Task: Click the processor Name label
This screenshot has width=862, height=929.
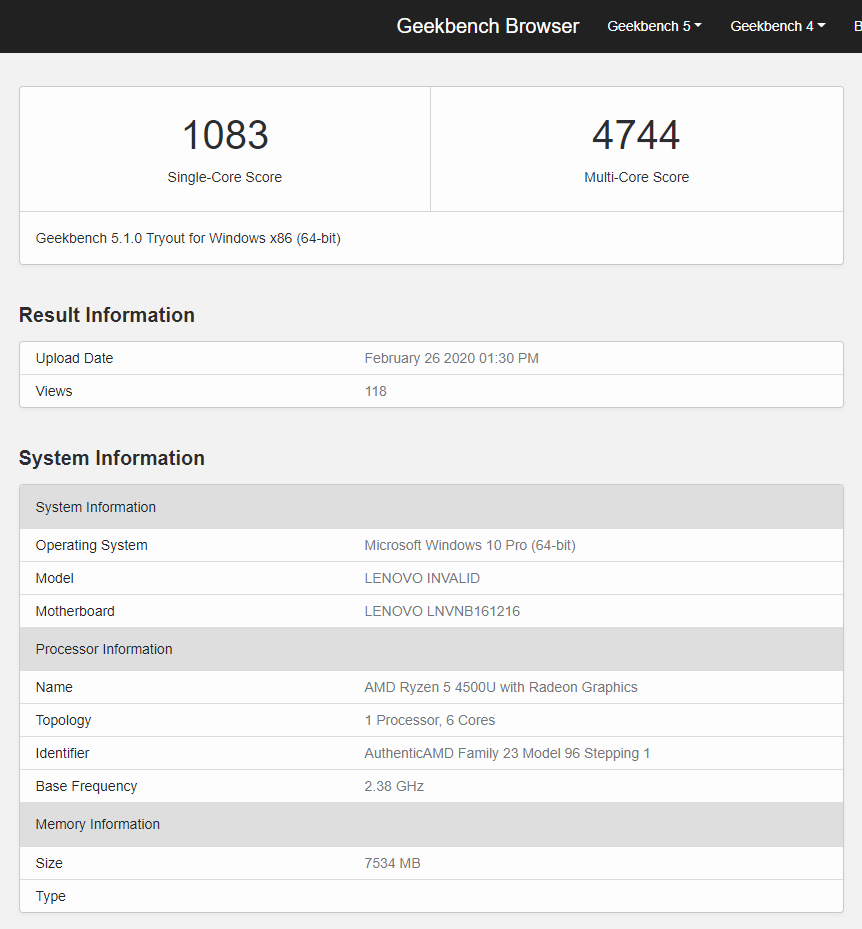Action: click(54, 687)
